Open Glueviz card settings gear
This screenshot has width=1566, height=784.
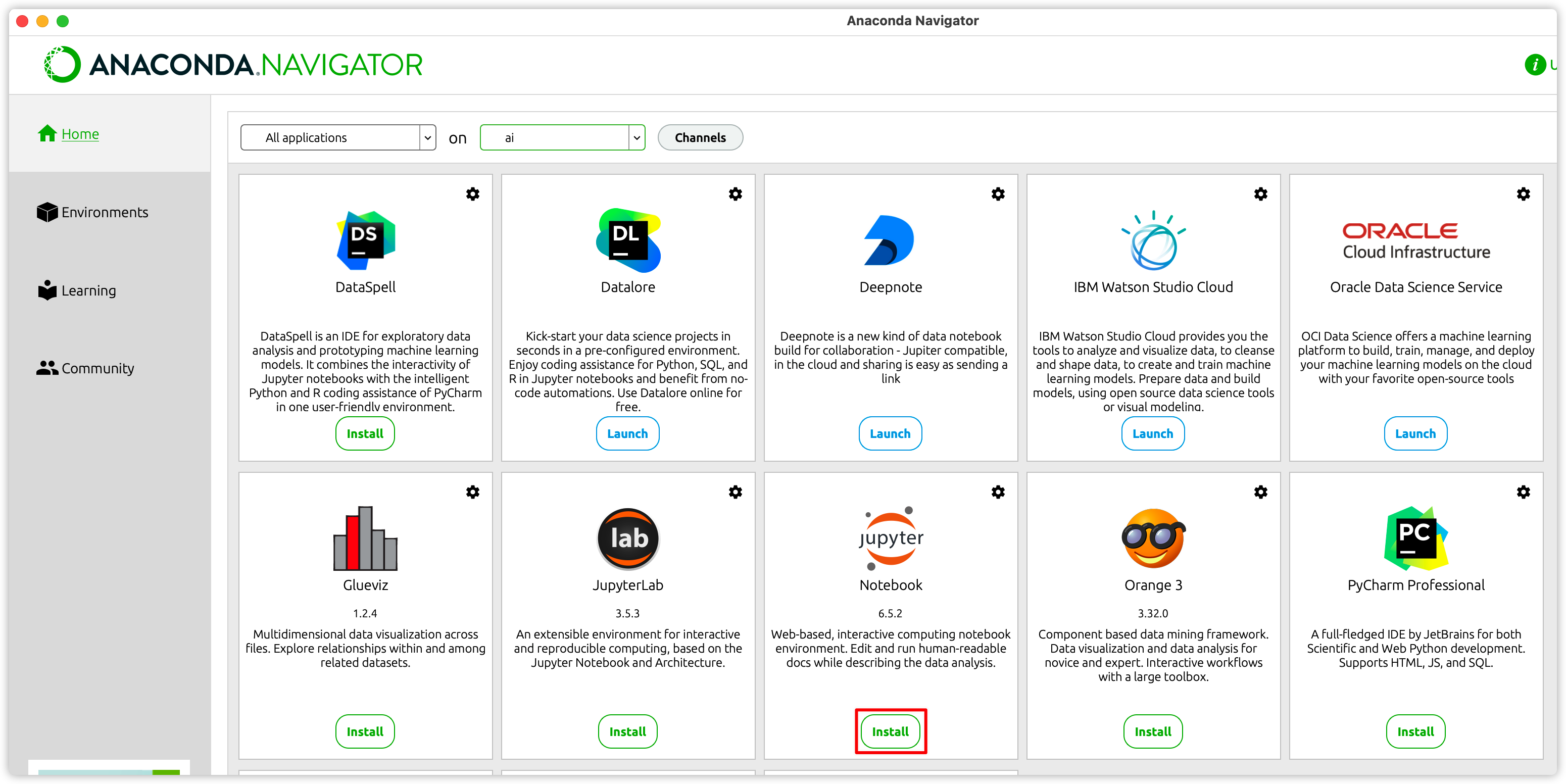click(x=472, y=492)
